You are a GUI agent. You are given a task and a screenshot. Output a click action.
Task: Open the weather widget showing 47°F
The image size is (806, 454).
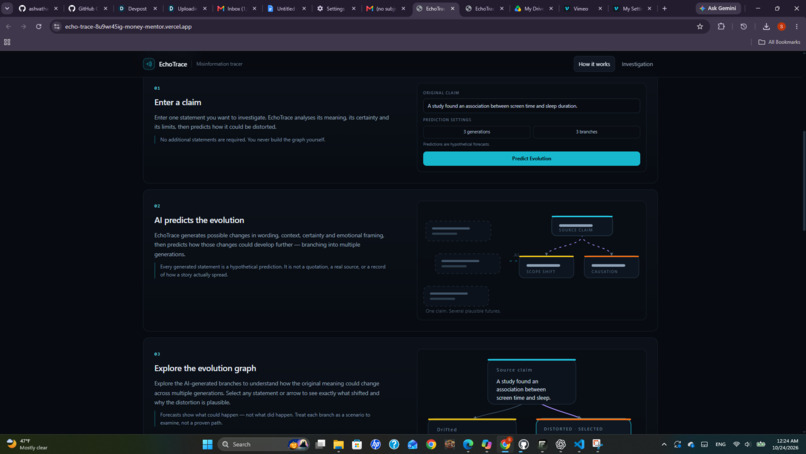click(x=27, y=444)
